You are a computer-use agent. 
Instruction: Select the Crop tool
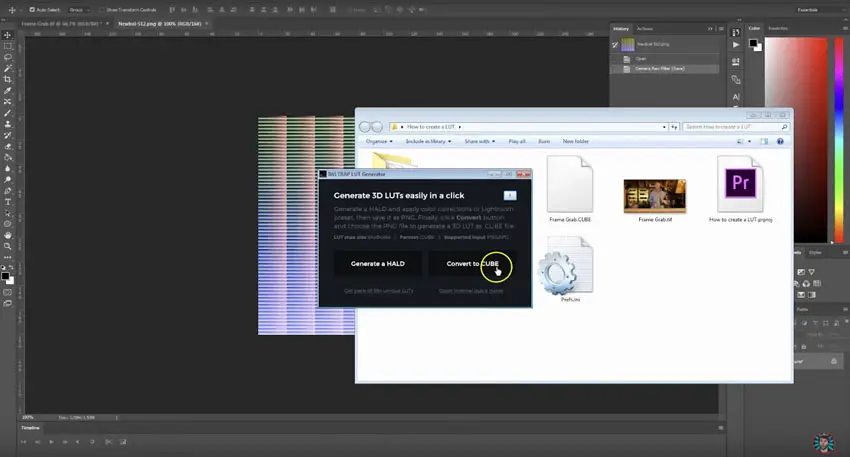click(x=8, y=79)
